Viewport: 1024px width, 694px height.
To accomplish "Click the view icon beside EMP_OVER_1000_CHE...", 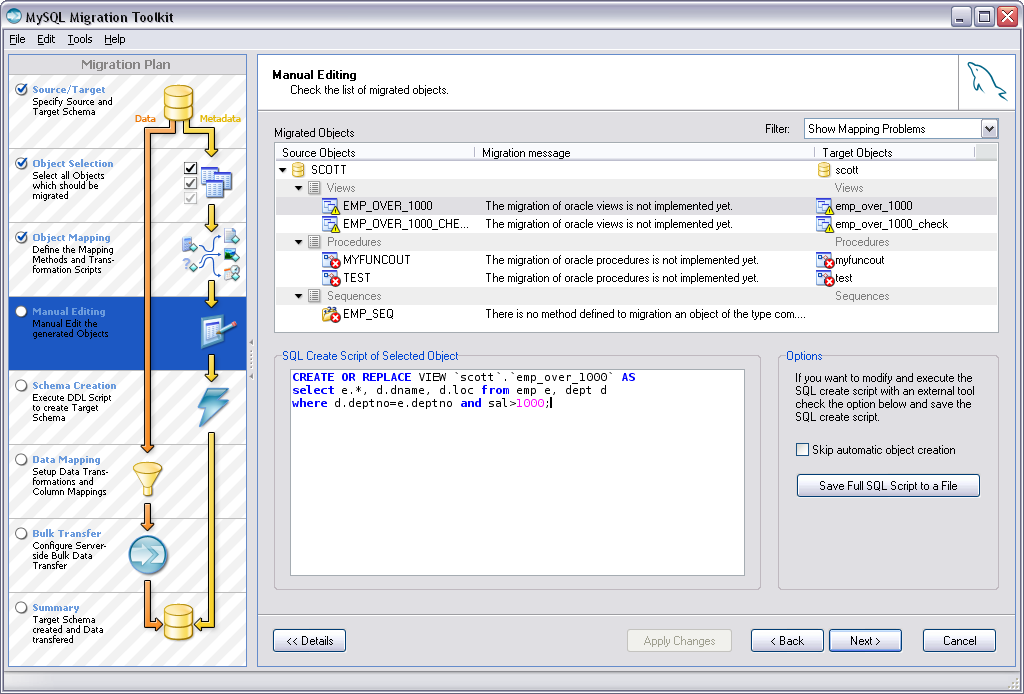I will point(330,225).
